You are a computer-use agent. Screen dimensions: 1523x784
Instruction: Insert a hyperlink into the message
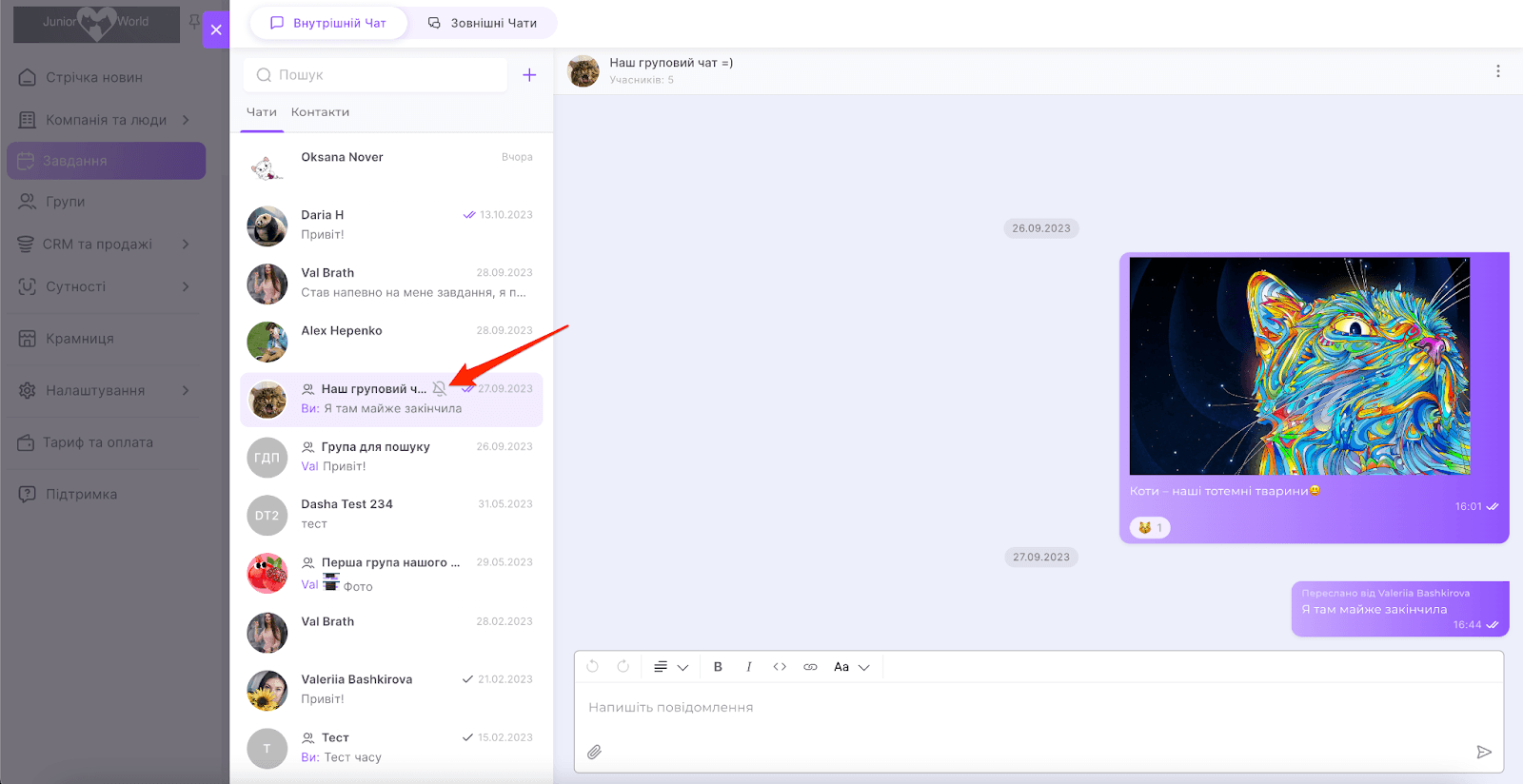pos(810,667)
